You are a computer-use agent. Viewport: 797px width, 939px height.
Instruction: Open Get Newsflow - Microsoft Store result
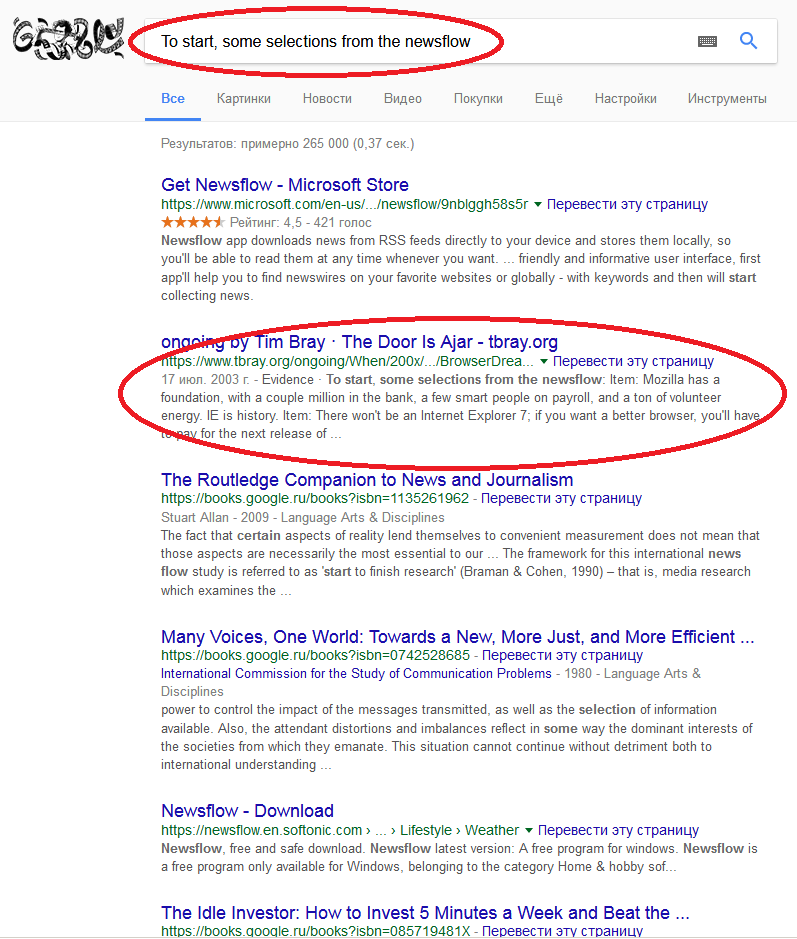(284, 185)
